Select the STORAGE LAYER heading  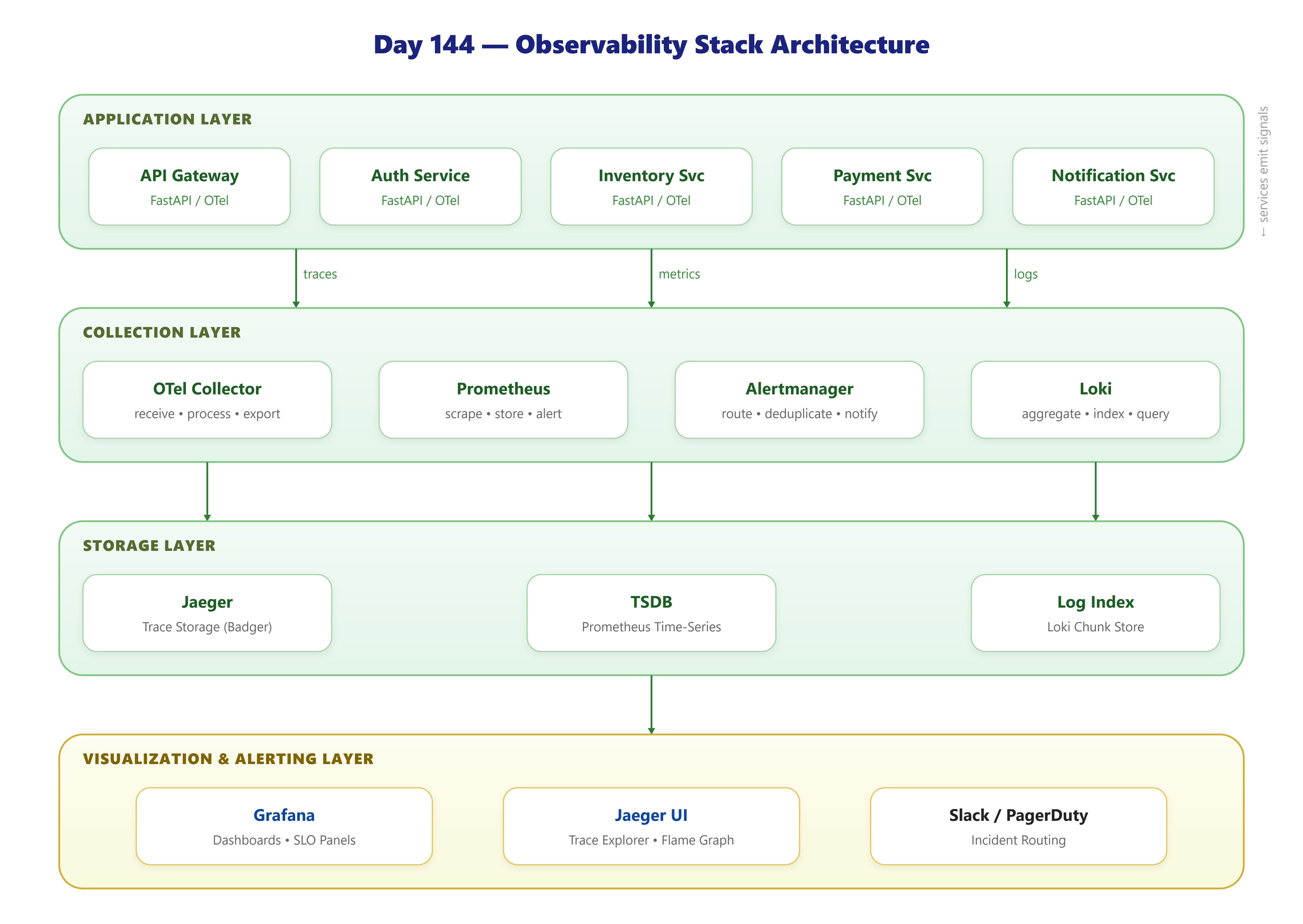coord(149,546)
